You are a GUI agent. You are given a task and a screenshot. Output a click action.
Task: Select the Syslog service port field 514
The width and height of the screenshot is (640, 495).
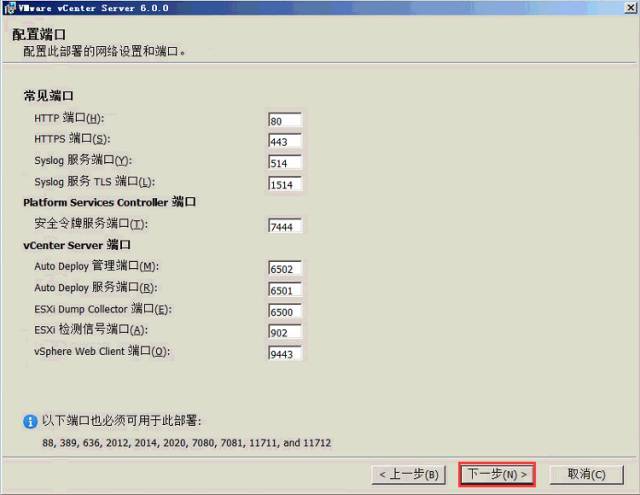(x=285, y=163)
